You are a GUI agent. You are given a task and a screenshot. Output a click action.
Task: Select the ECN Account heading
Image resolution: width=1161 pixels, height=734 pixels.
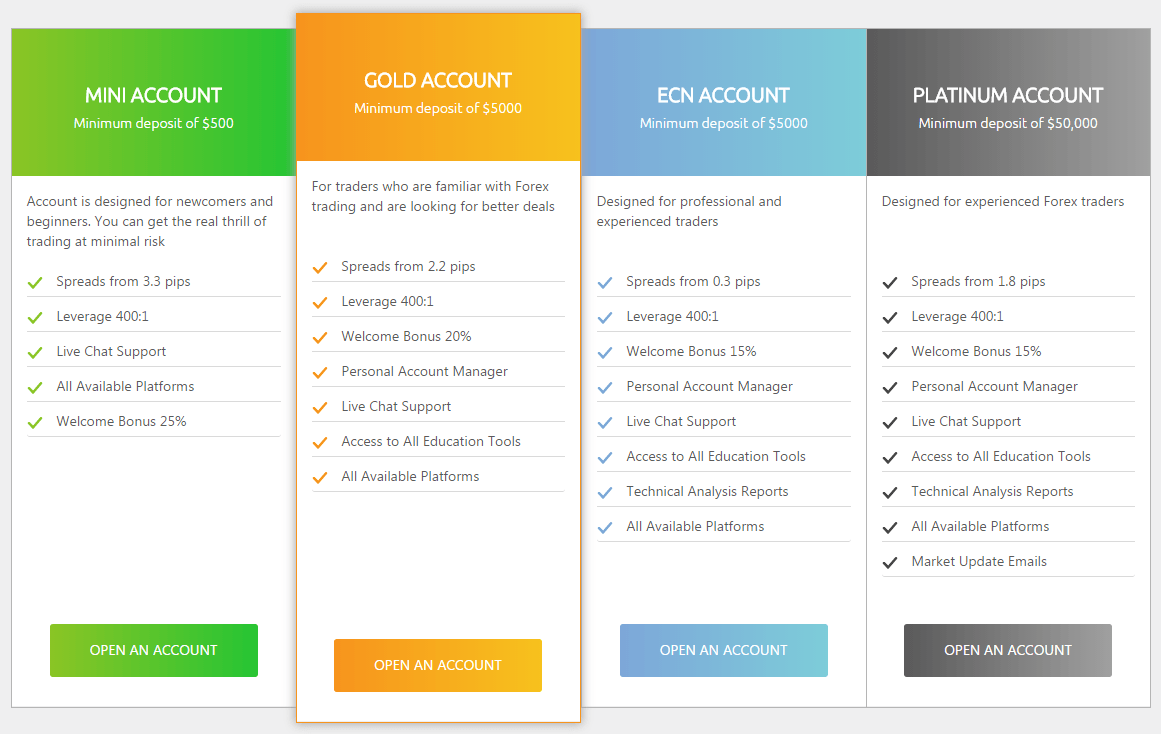point(723,95)
